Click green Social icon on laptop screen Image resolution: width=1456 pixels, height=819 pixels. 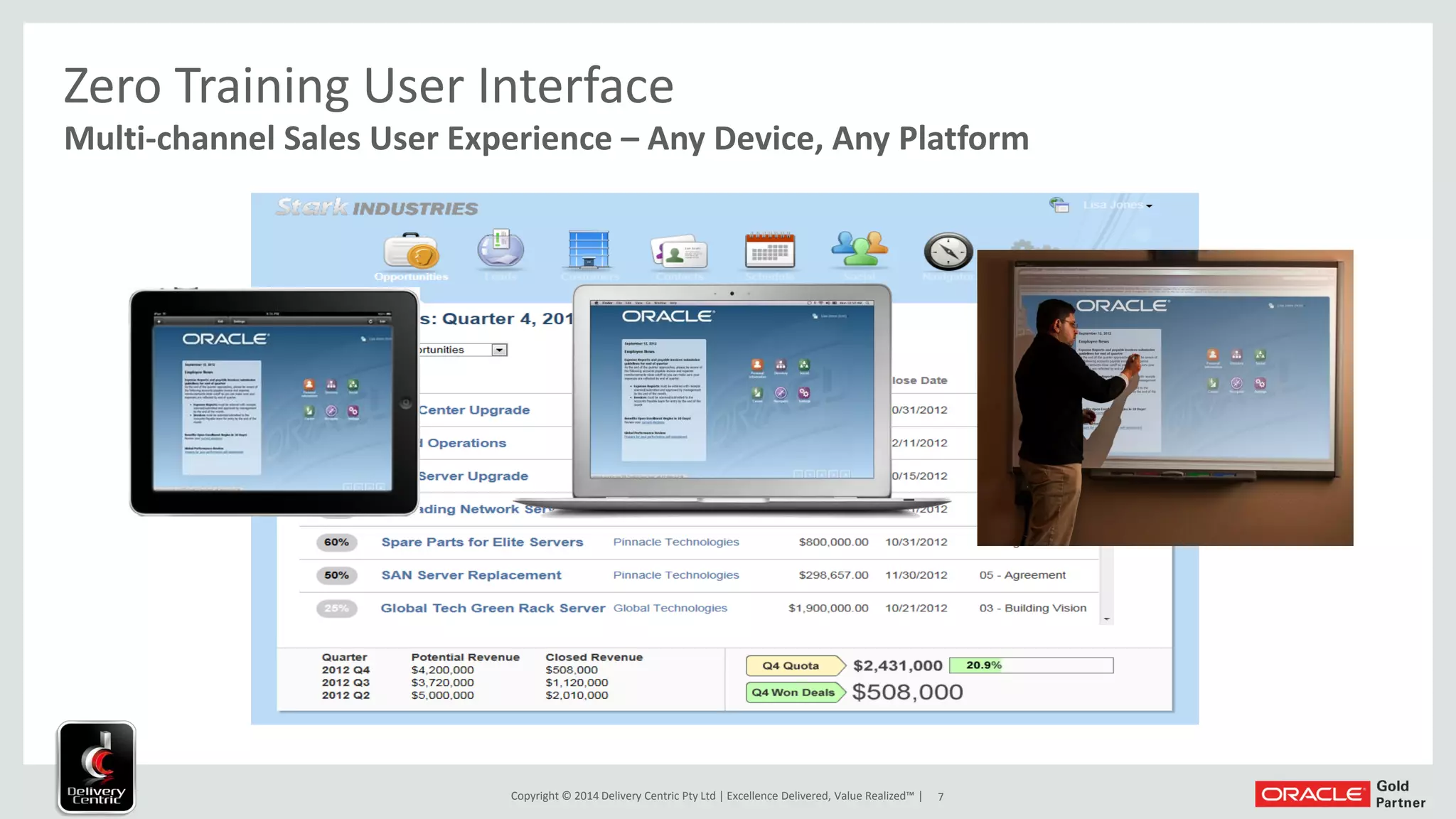pos(804,365)
